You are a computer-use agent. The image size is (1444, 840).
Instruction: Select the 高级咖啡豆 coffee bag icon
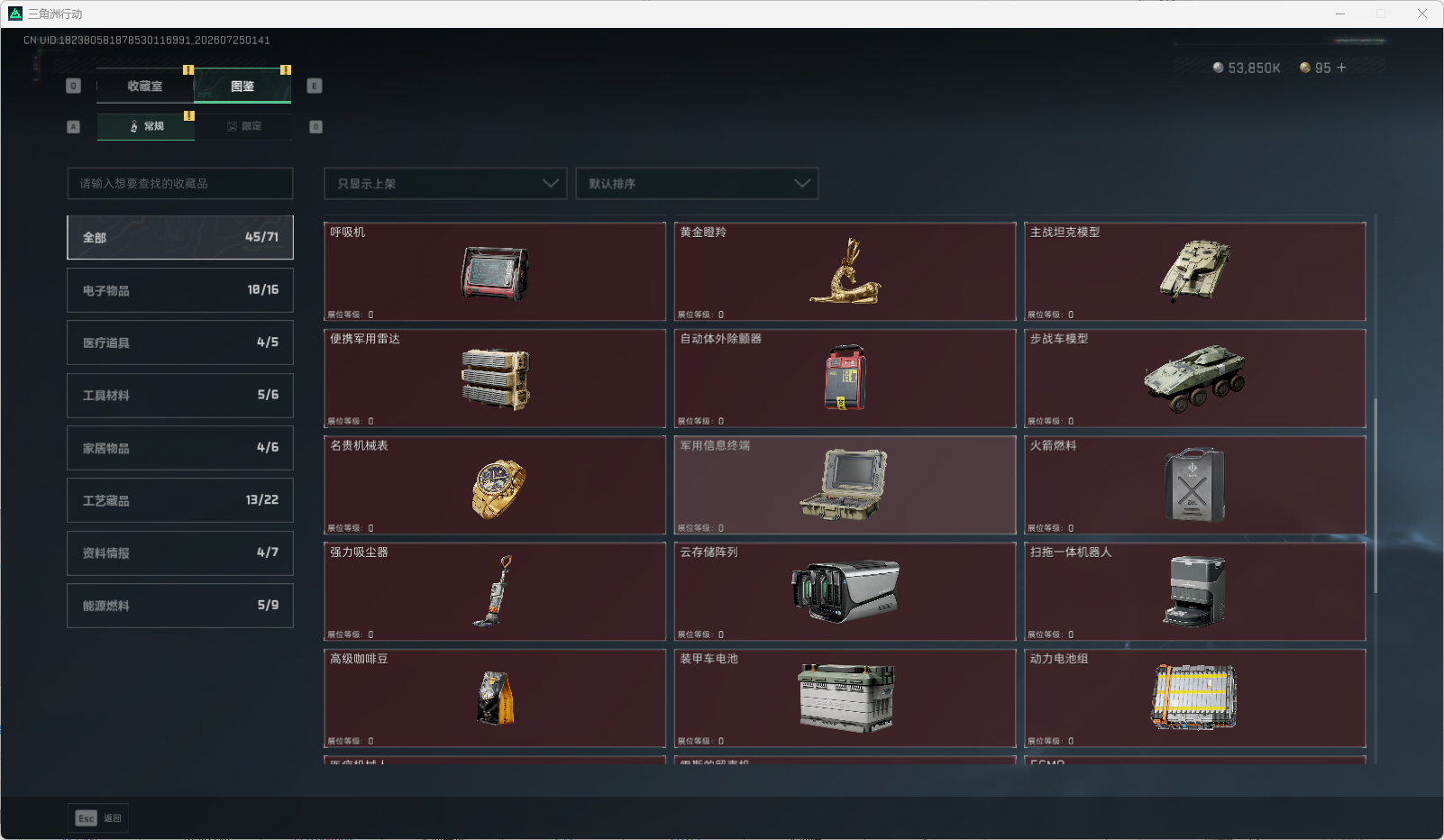click(495, 698)
